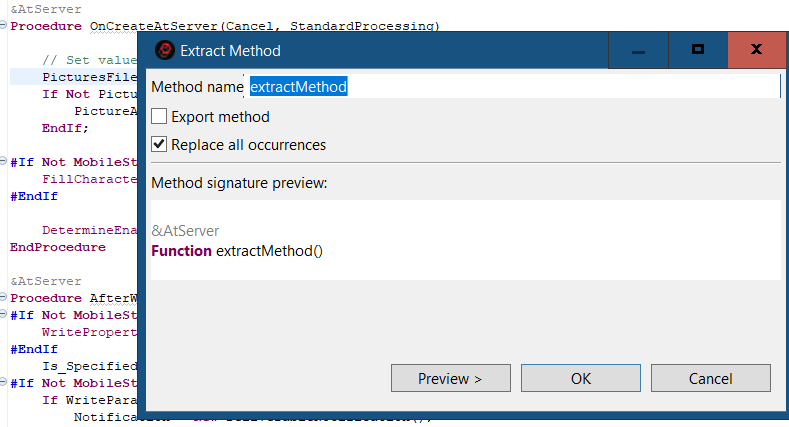Click the Extract Method title bar text
This screenshot has width=789, height=427.
232,50
